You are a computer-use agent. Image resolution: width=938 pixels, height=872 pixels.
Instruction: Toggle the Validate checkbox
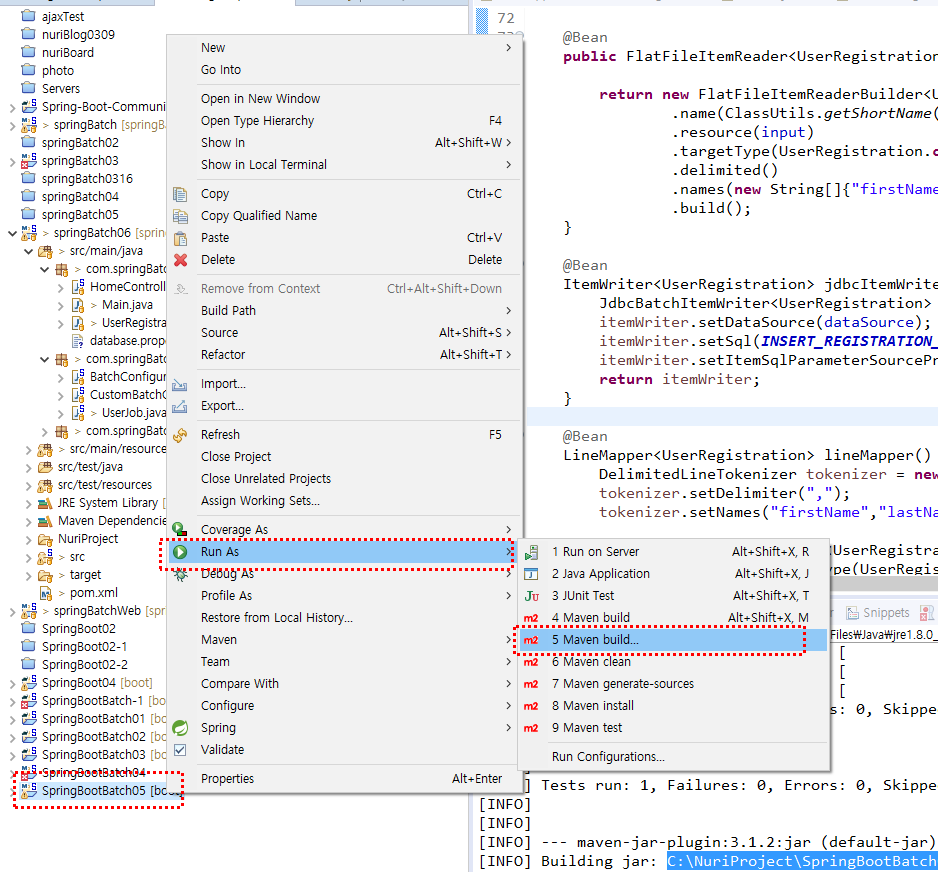tap(180, 750)
